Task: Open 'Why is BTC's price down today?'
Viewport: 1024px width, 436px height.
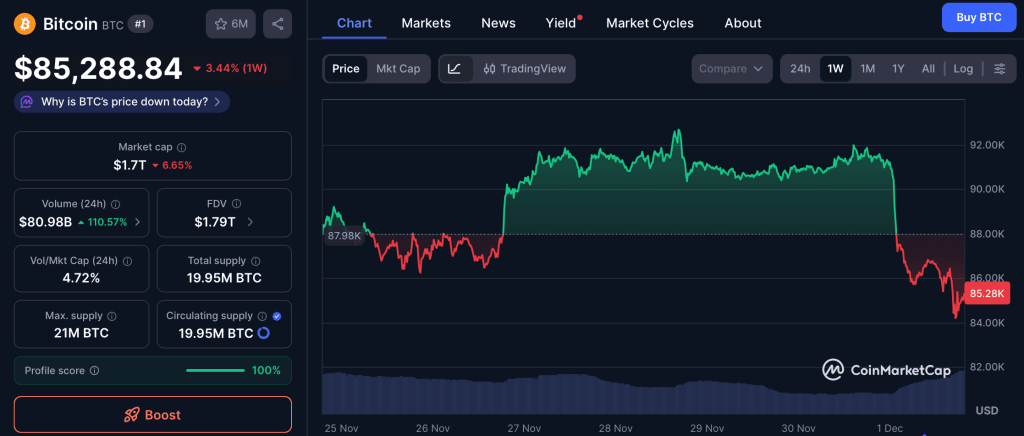Action: 122,102
